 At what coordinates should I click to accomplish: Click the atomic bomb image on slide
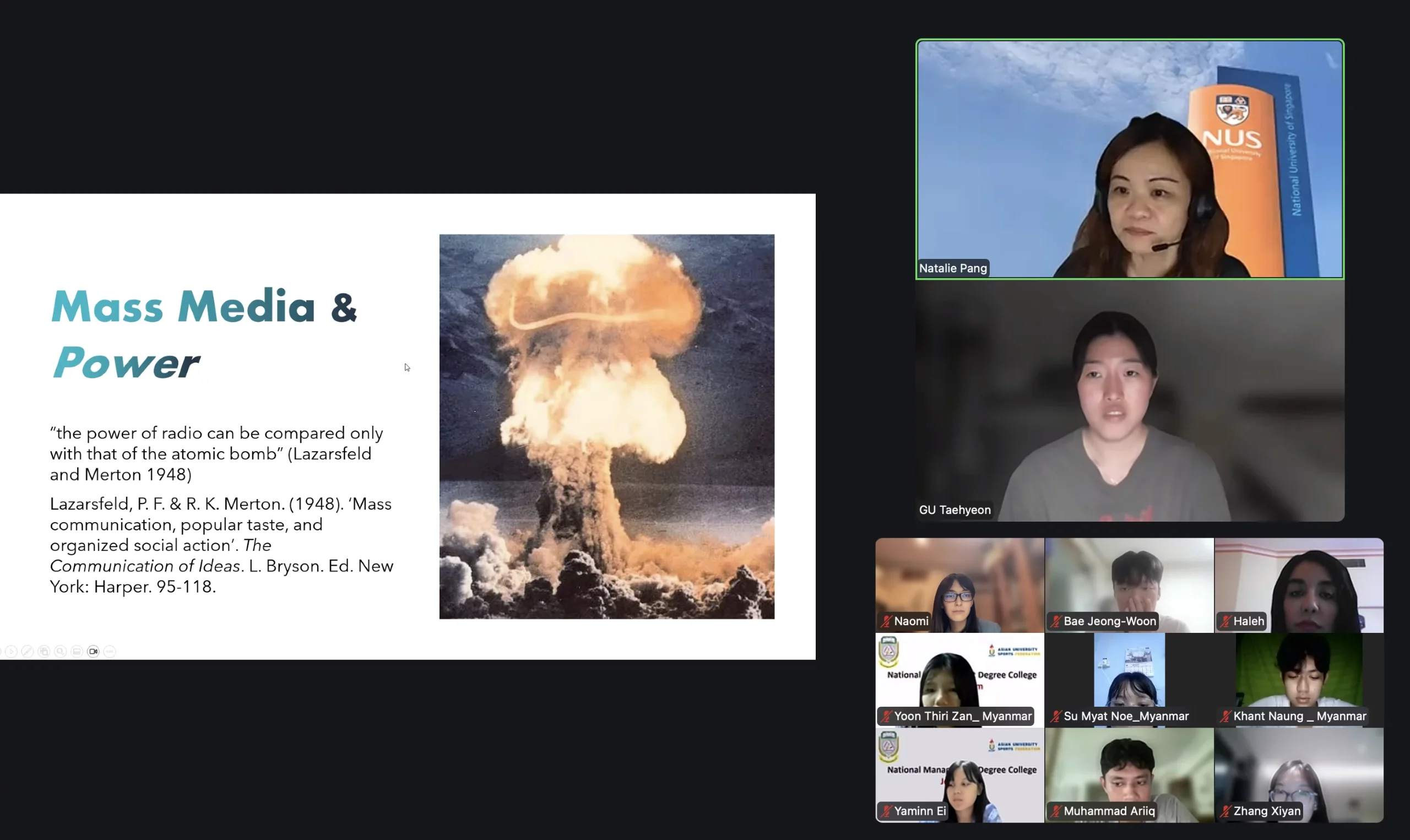point(606,426)
